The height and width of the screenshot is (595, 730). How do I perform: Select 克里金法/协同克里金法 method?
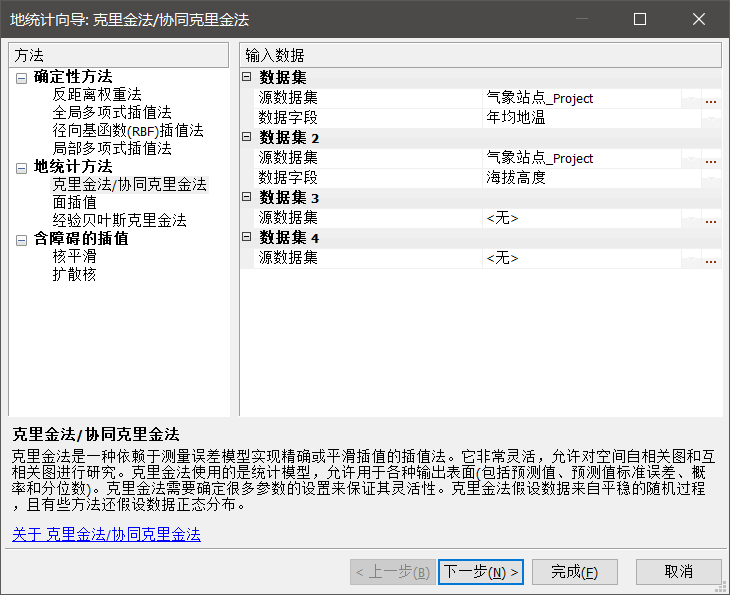[x=129, y=184]
